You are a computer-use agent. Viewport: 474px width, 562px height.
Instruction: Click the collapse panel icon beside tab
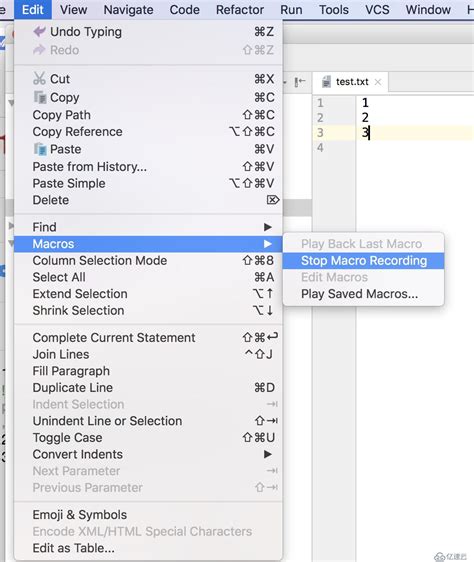pyautogui.click(x=300, y=82)
